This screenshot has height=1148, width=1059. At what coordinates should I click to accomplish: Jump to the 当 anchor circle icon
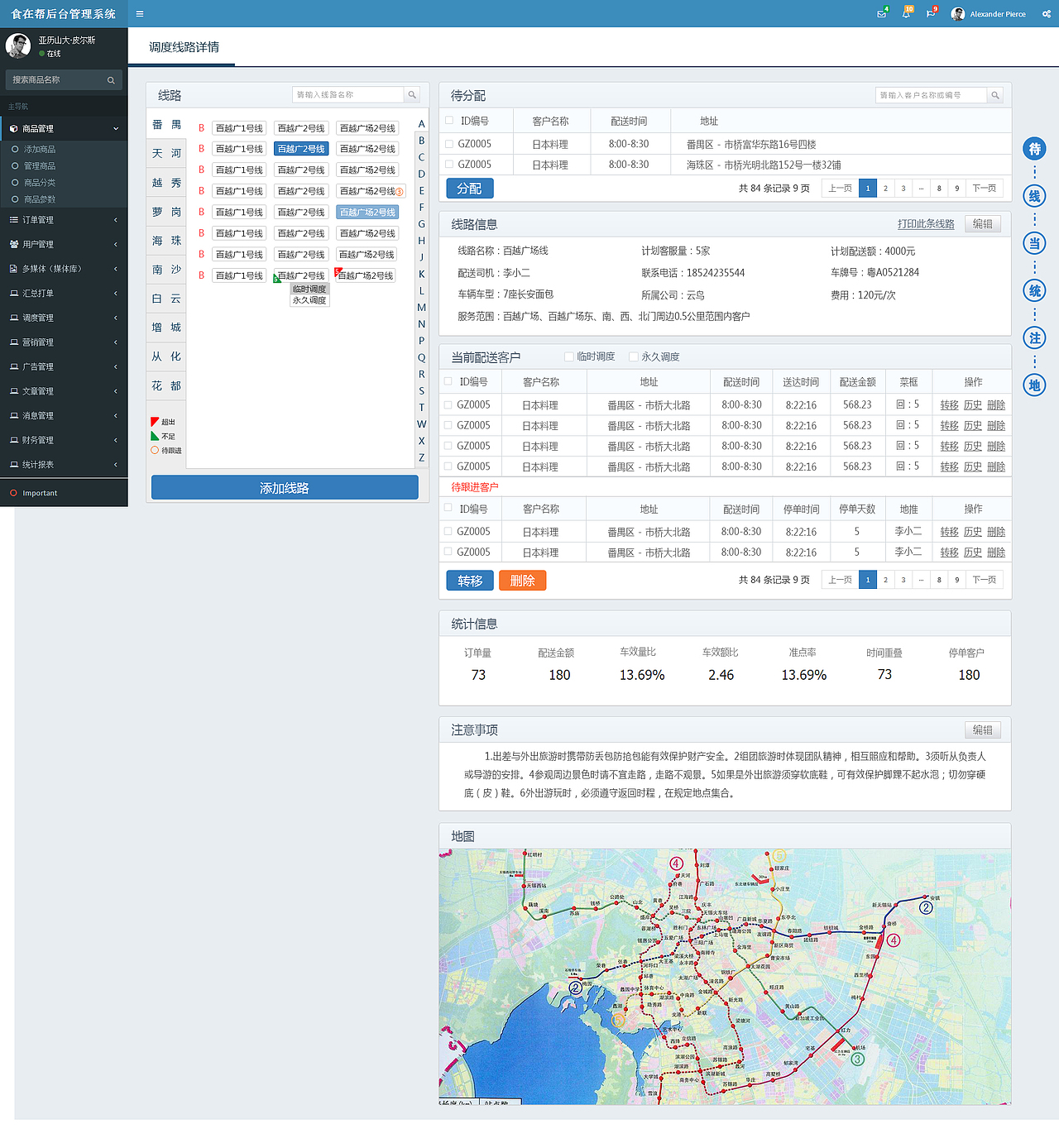click(x=1034, y=243)
